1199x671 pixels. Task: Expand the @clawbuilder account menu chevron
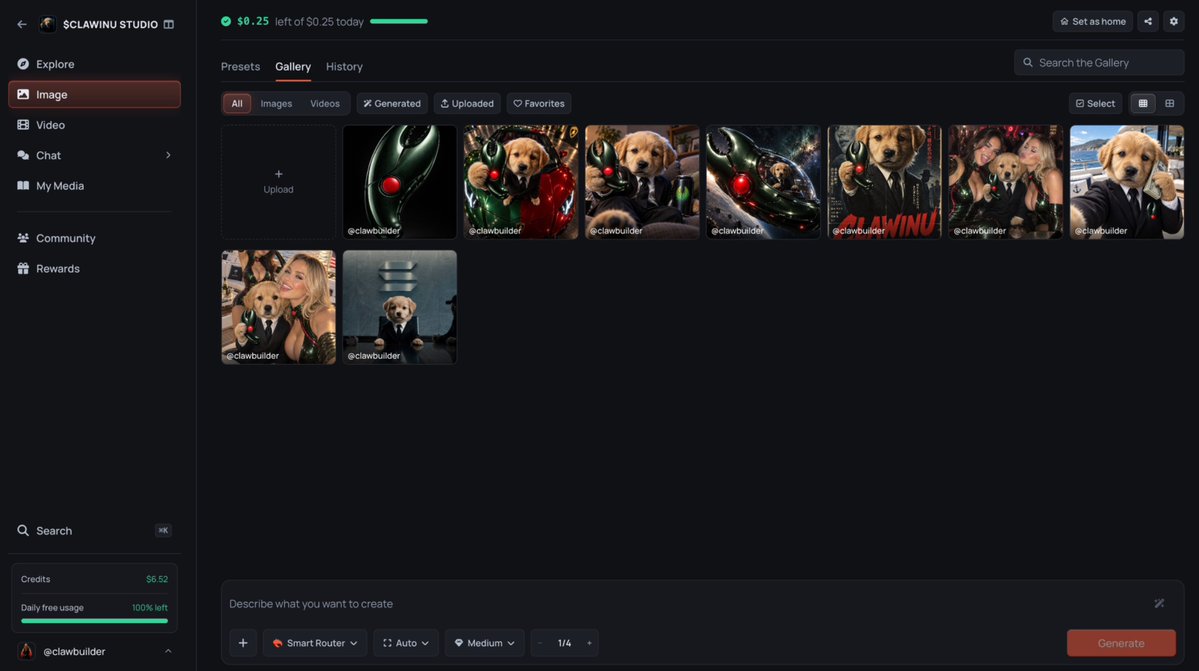168,651
